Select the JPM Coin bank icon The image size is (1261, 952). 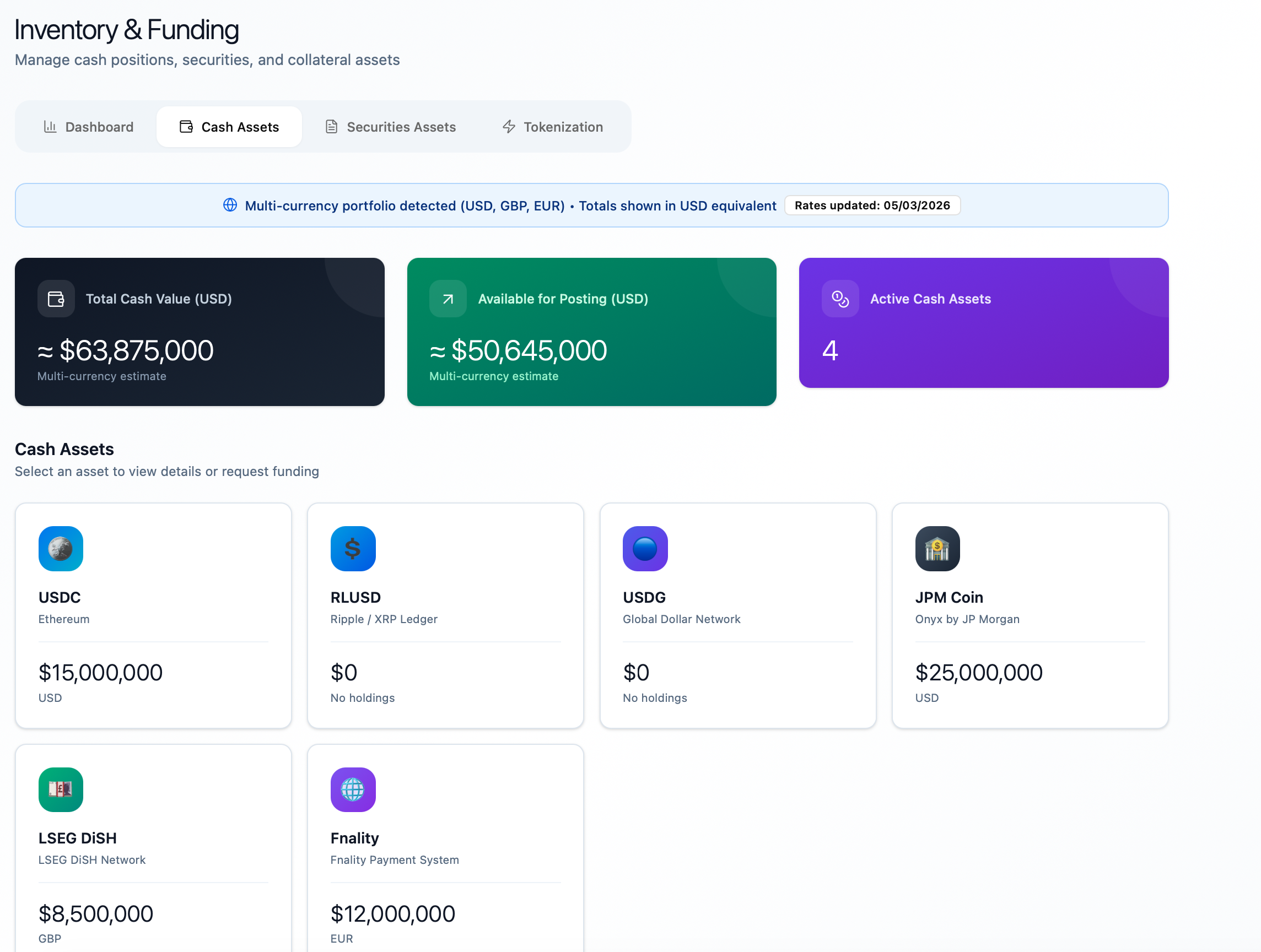click(938, 549)
